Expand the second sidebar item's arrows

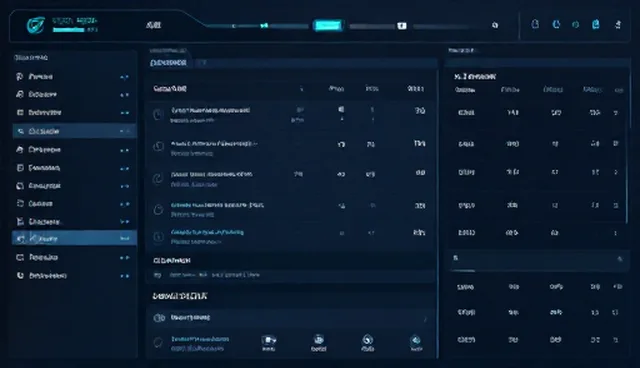[x=124, y=95]
